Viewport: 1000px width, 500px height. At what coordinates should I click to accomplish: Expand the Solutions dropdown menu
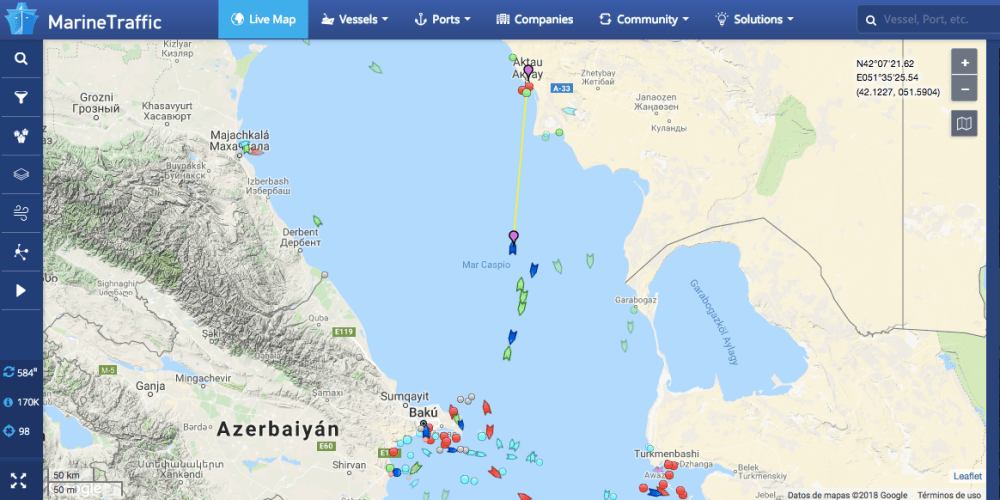[x=754, y=19]
